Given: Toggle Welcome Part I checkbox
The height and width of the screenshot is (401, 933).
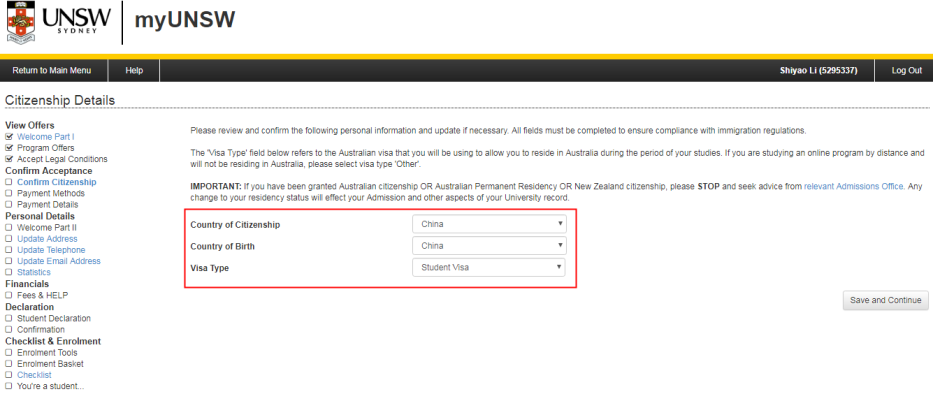Looking at the screenshot, I should (x=8, y=137).
